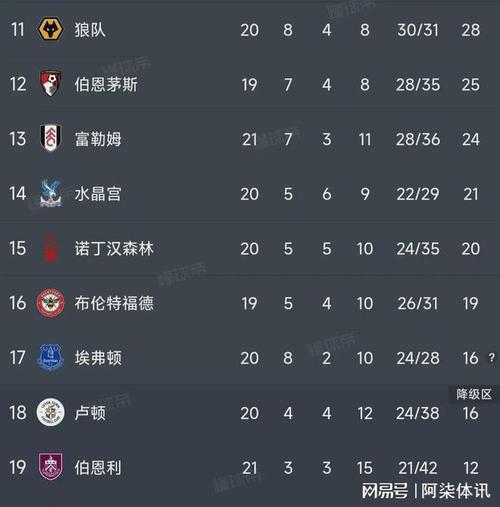Tap the Crystal Palace eagle logo

tap(51, 193)
